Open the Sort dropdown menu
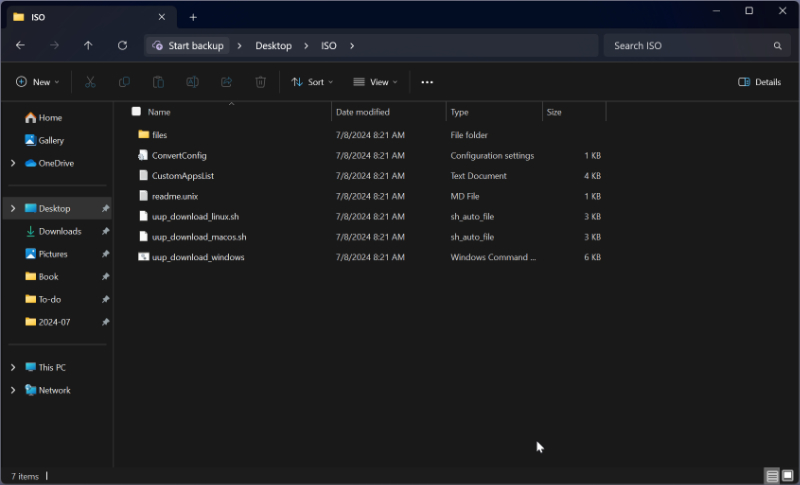Viewport: 800px width, 485px height. tap(312, 82)
